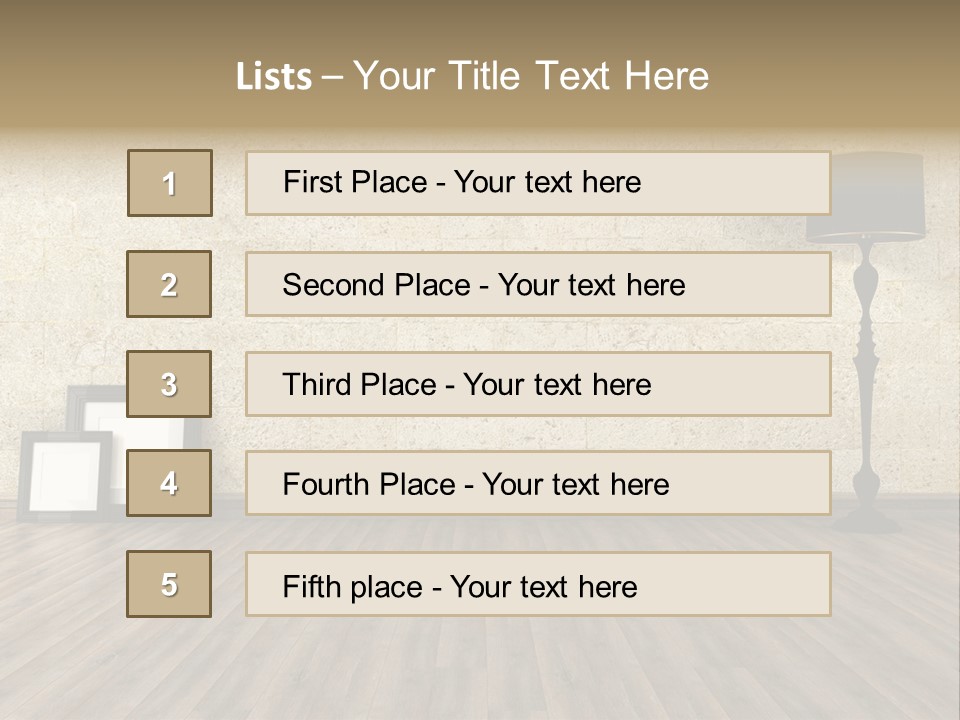
Task: Click the Fourth Place text bar
Action: point(538,483)
